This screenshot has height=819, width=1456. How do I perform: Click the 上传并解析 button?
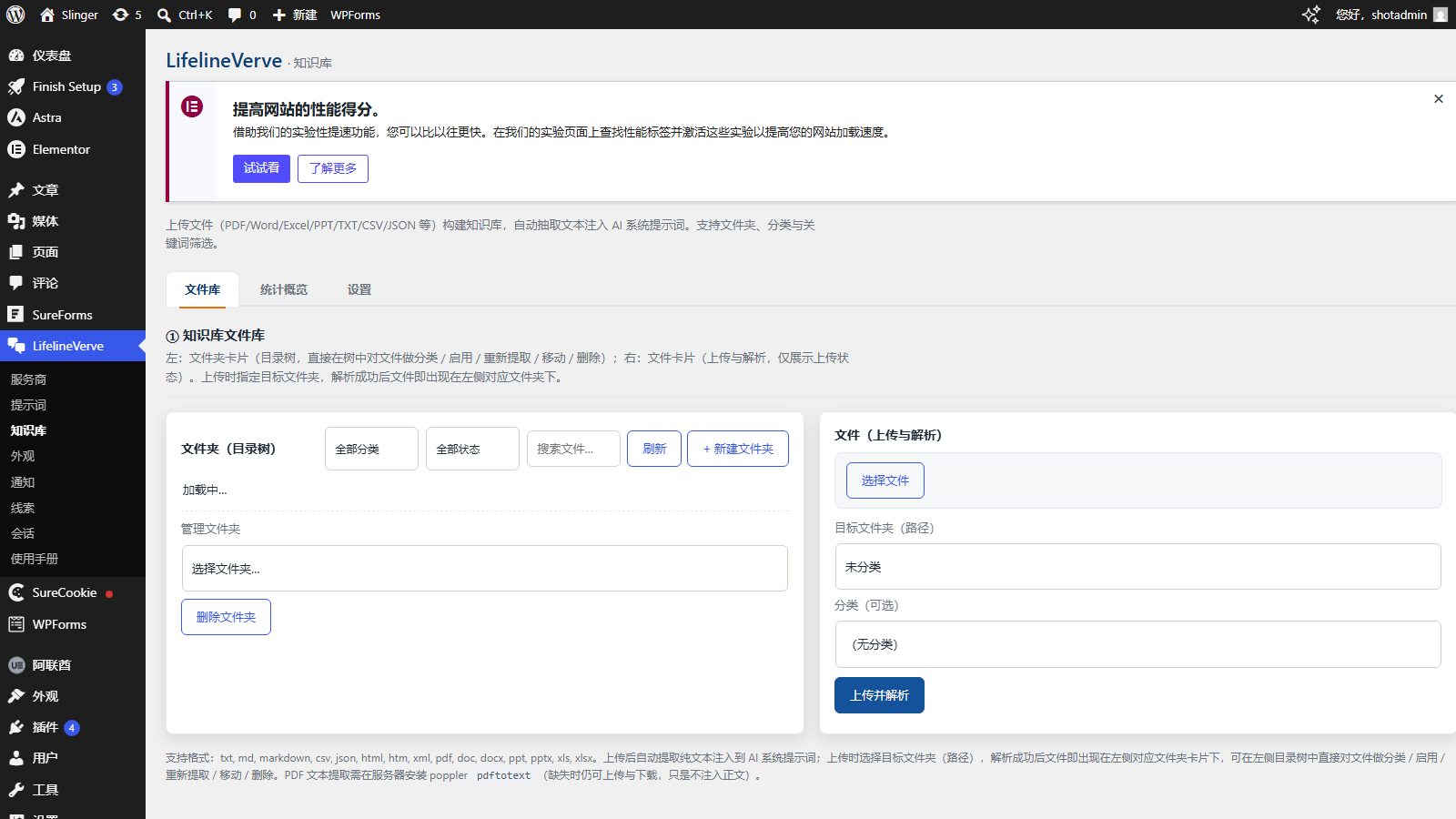[x=879, y=695]
